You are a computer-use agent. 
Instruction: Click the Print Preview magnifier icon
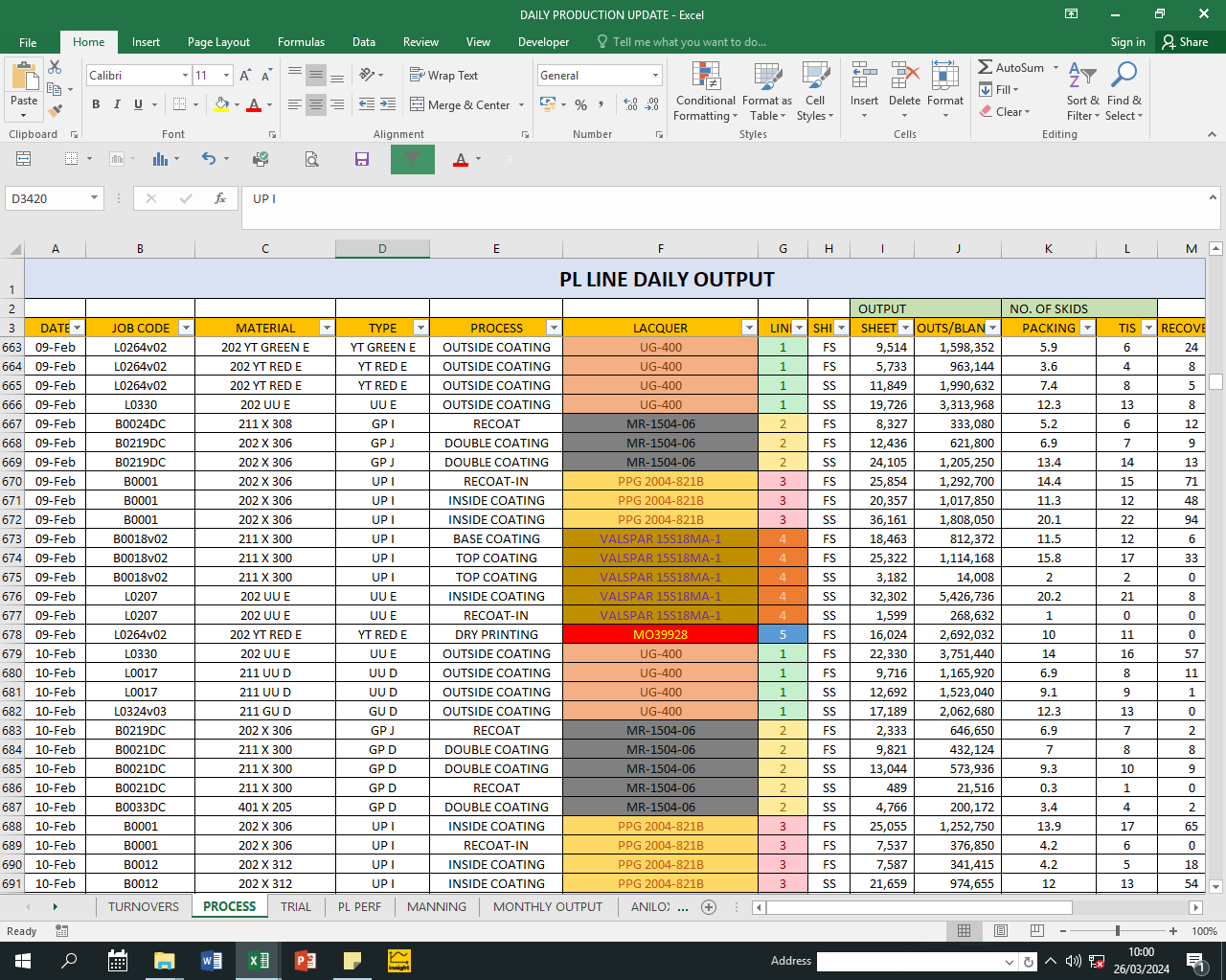coord(311,159)
